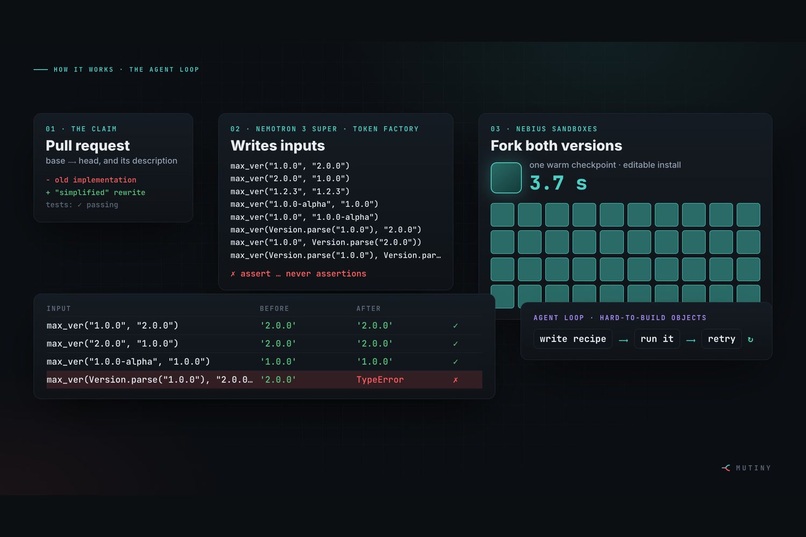
Task: Click AFTER value '1.0.0' in the alpha row
Action: point(375,362)
